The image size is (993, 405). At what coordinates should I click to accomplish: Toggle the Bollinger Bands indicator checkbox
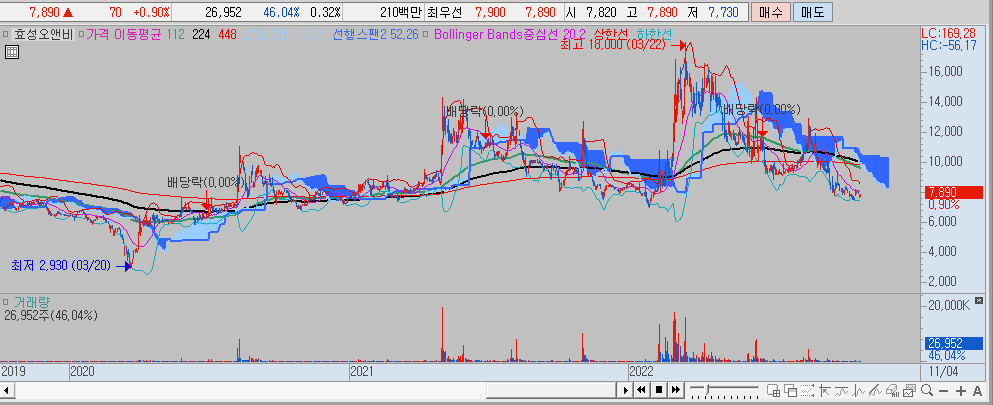click(425, 33)
